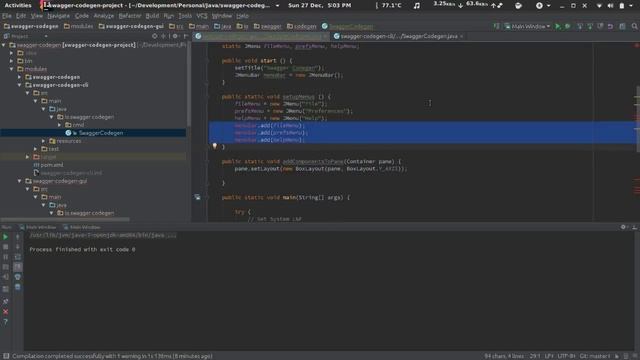Viewport: 640px width, 360px height.
Task: Click the Project tree horizontal scrollbar
Action: pyautogui.click(x=65, y=219)
